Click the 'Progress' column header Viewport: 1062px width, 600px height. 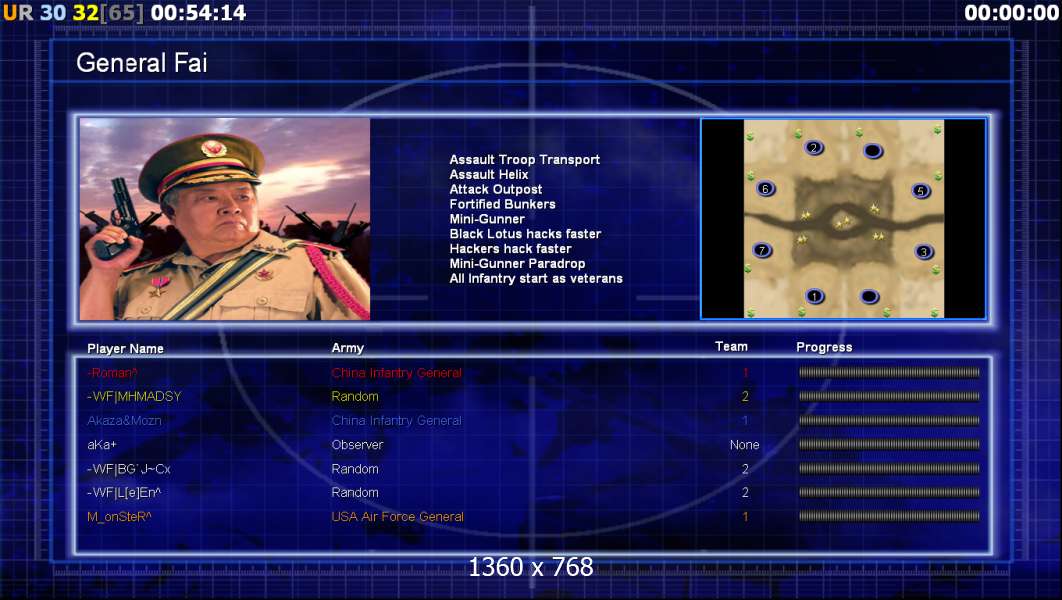pos(824,347)
